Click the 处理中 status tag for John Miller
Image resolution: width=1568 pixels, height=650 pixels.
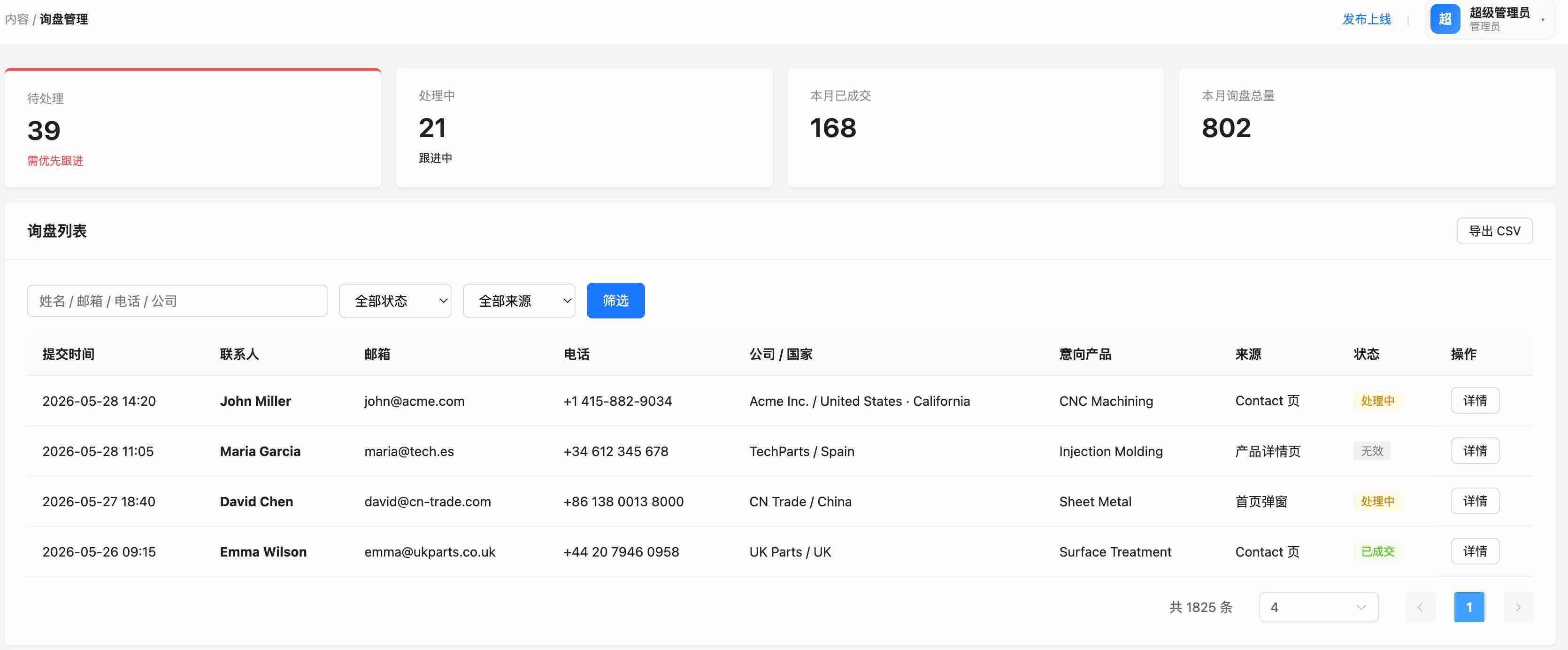point(1377,401)
